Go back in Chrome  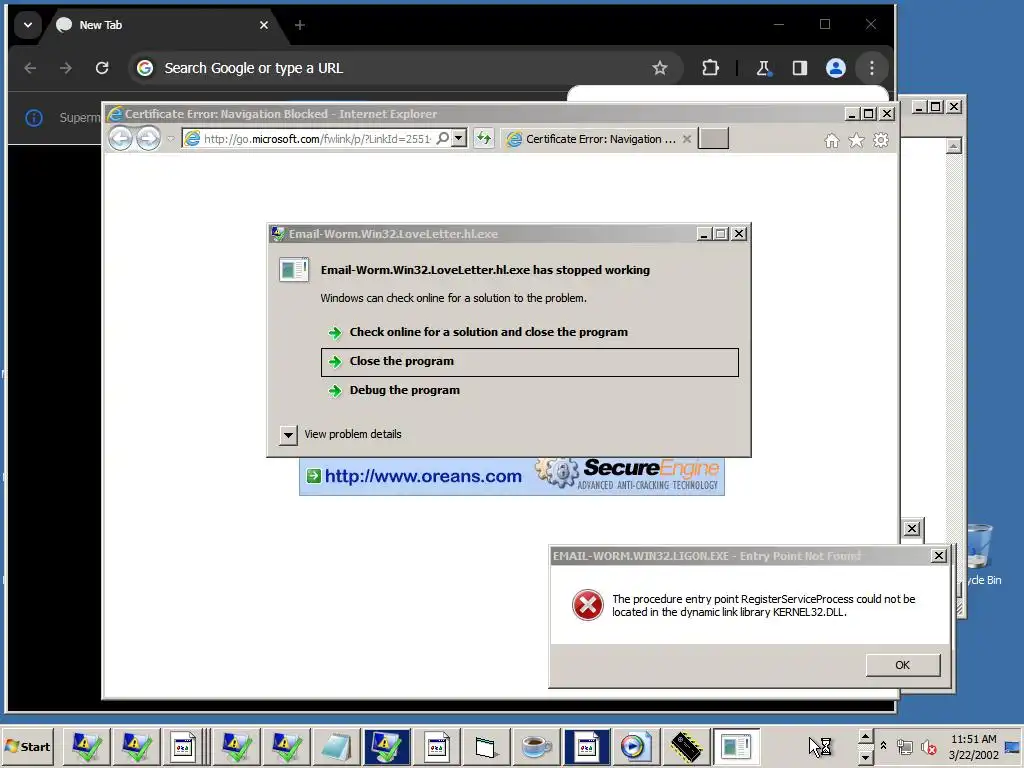[30, 68]
